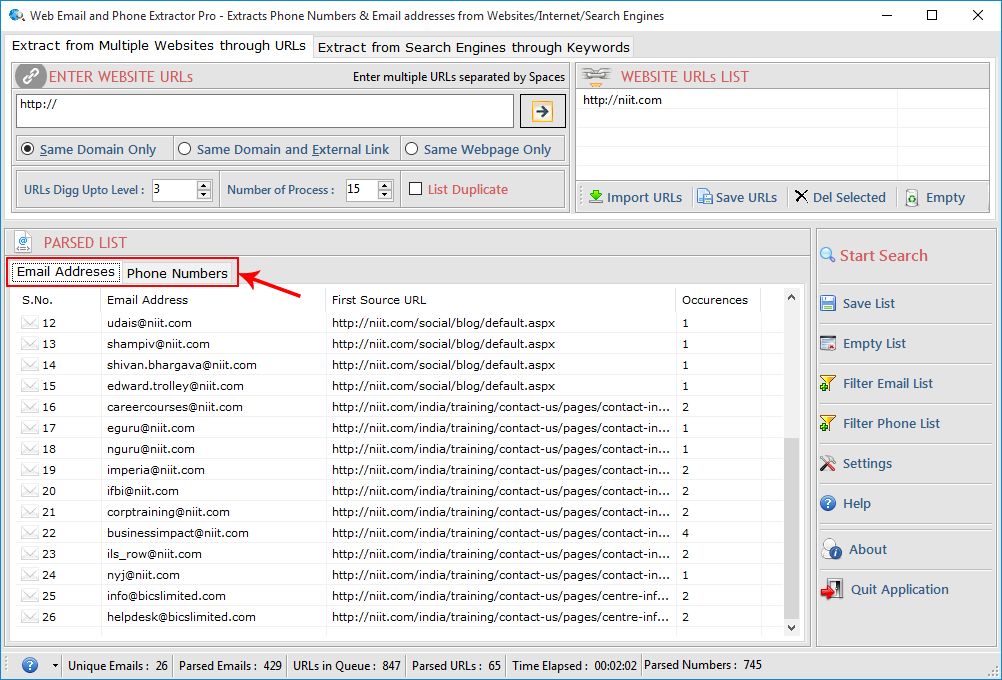The image size is (1002, 680).
Task: Click the Save List label
Action: 868,303
